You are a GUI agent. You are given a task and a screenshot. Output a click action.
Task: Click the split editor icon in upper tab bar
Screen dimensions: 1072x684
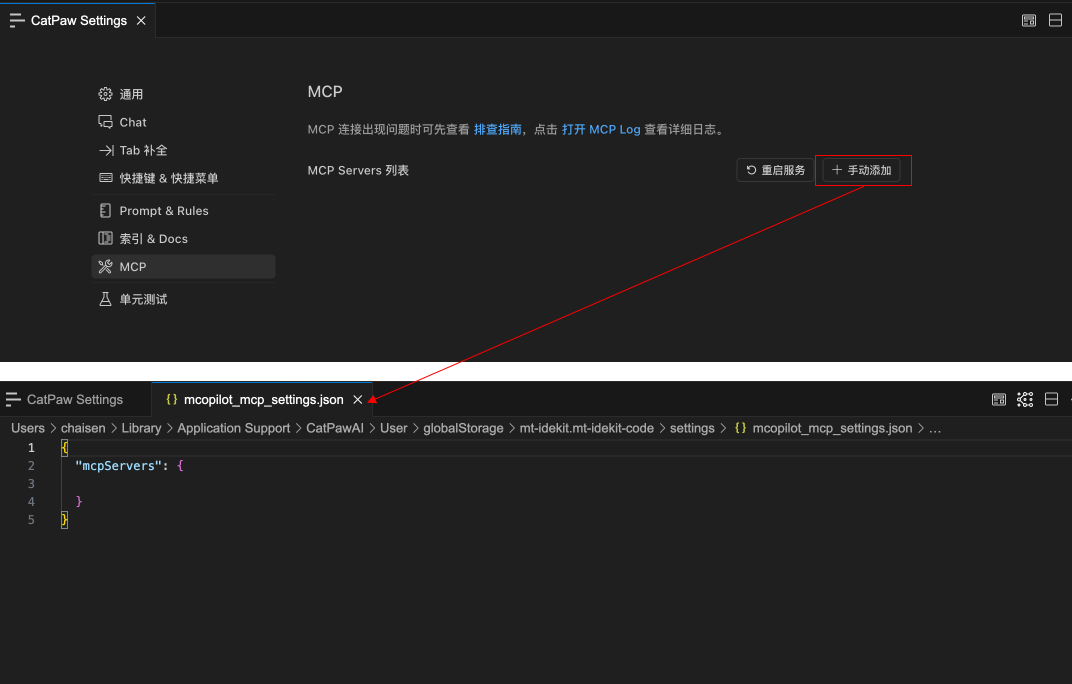1055,20
